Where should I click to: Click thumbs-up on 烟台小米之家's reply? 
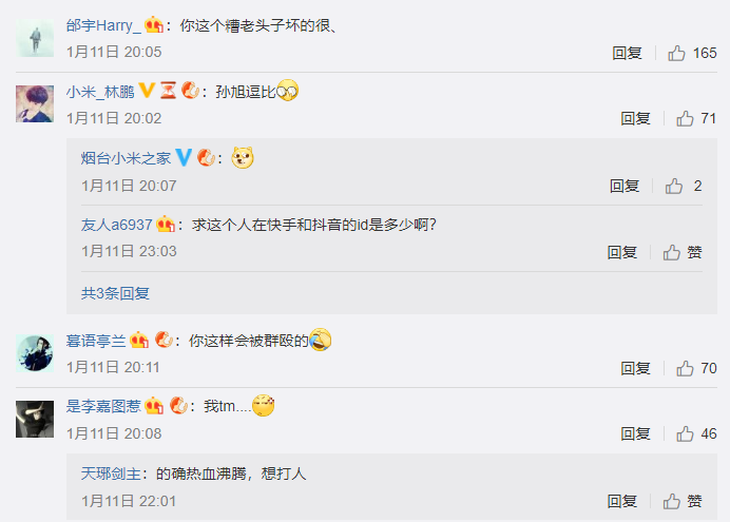[674, 186]
